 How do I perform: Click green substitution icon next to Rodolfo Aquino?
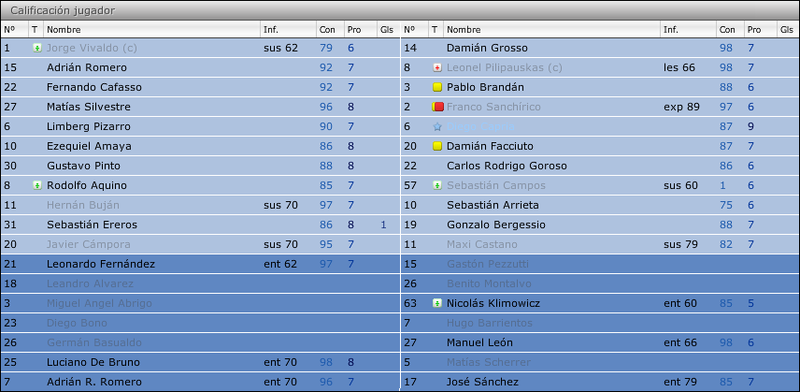tap(37, 185)
